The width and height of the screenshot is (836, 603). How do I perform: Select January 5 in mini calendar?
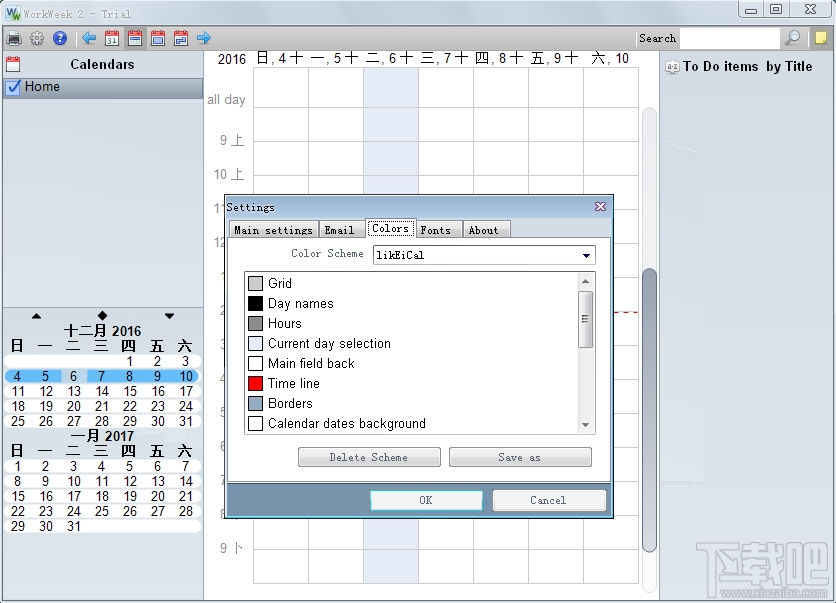click(x=130, y=467)
